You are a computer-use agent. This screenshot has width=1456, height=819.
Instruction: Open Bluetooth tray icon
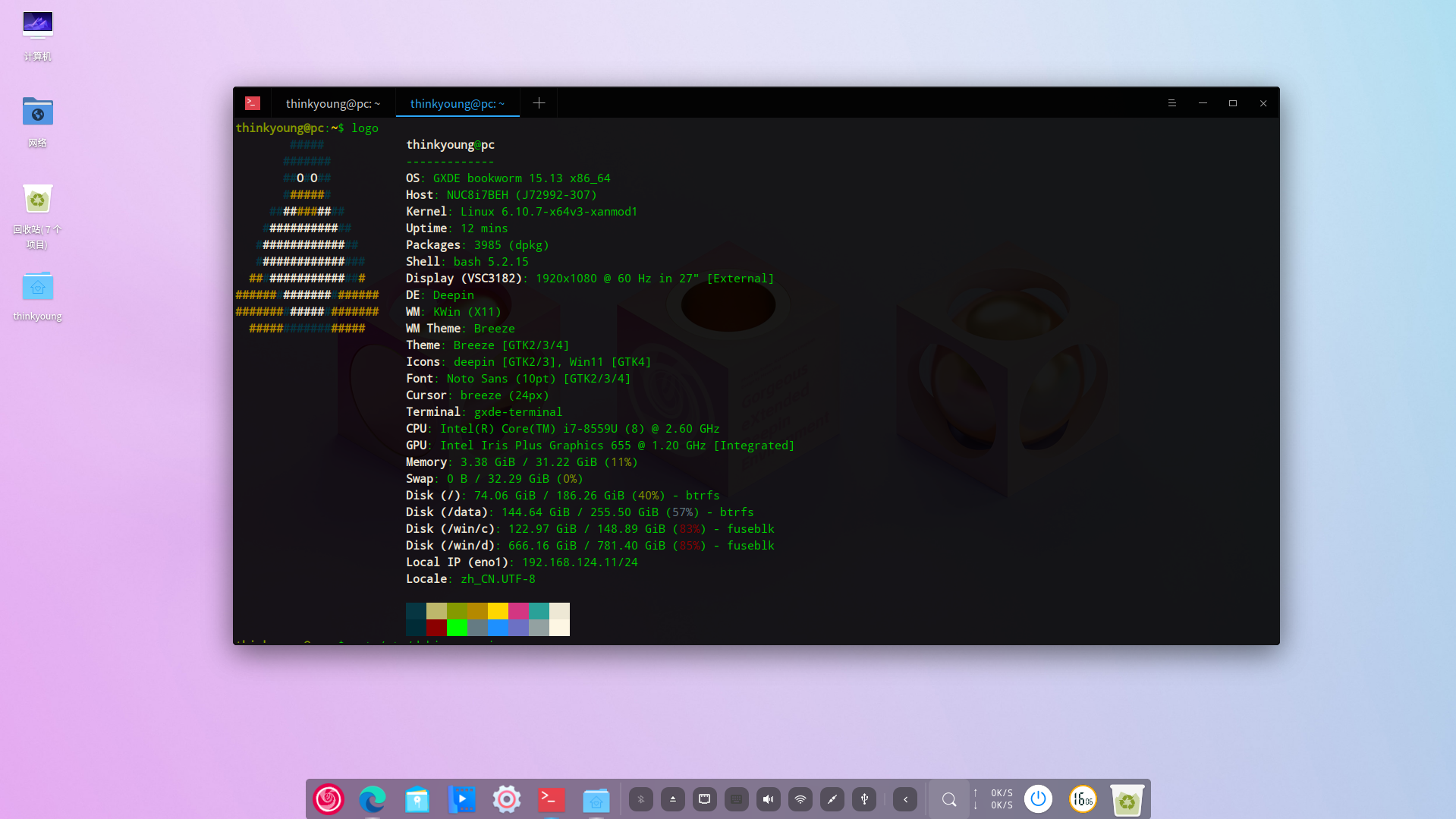(641, 799)
